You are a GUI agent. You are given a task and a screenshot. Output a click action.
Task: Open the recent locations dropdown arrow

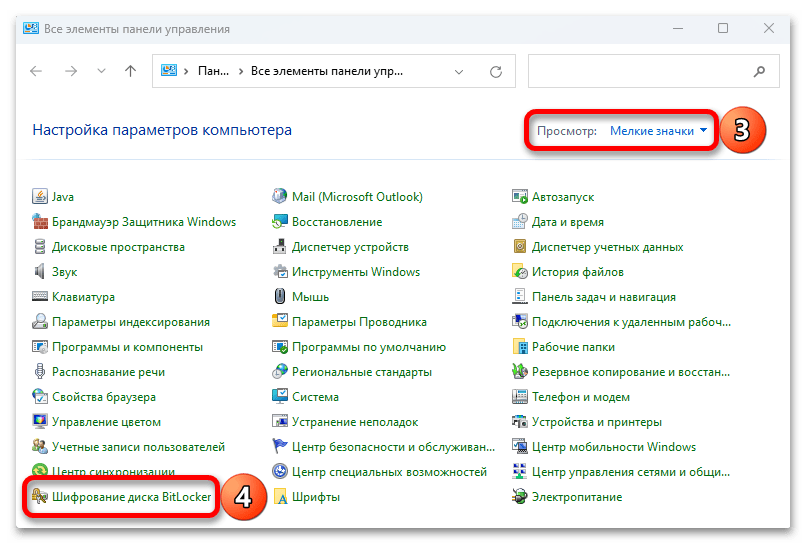point(101,71)
